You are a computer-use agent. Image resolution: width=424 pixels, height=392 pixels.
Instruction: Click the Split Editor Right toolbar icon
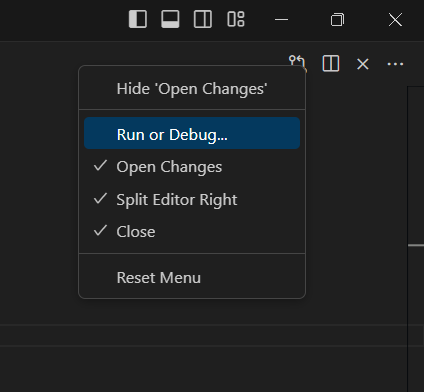(331, 63)
